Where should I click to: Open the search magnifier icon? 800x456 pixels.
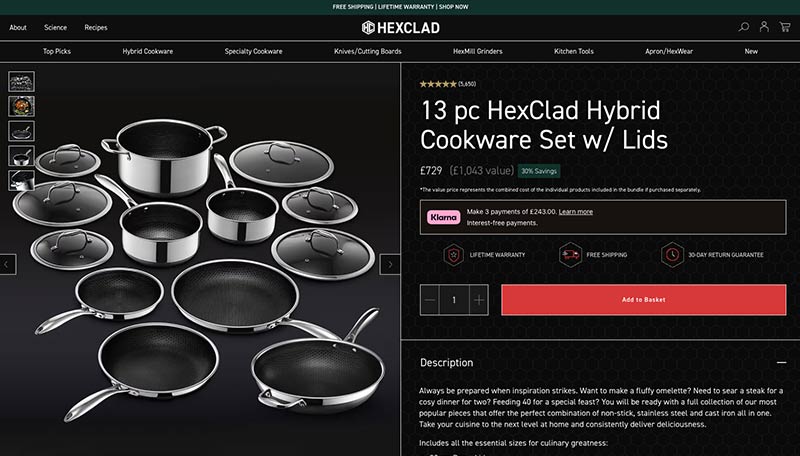(x=744, y=27)
